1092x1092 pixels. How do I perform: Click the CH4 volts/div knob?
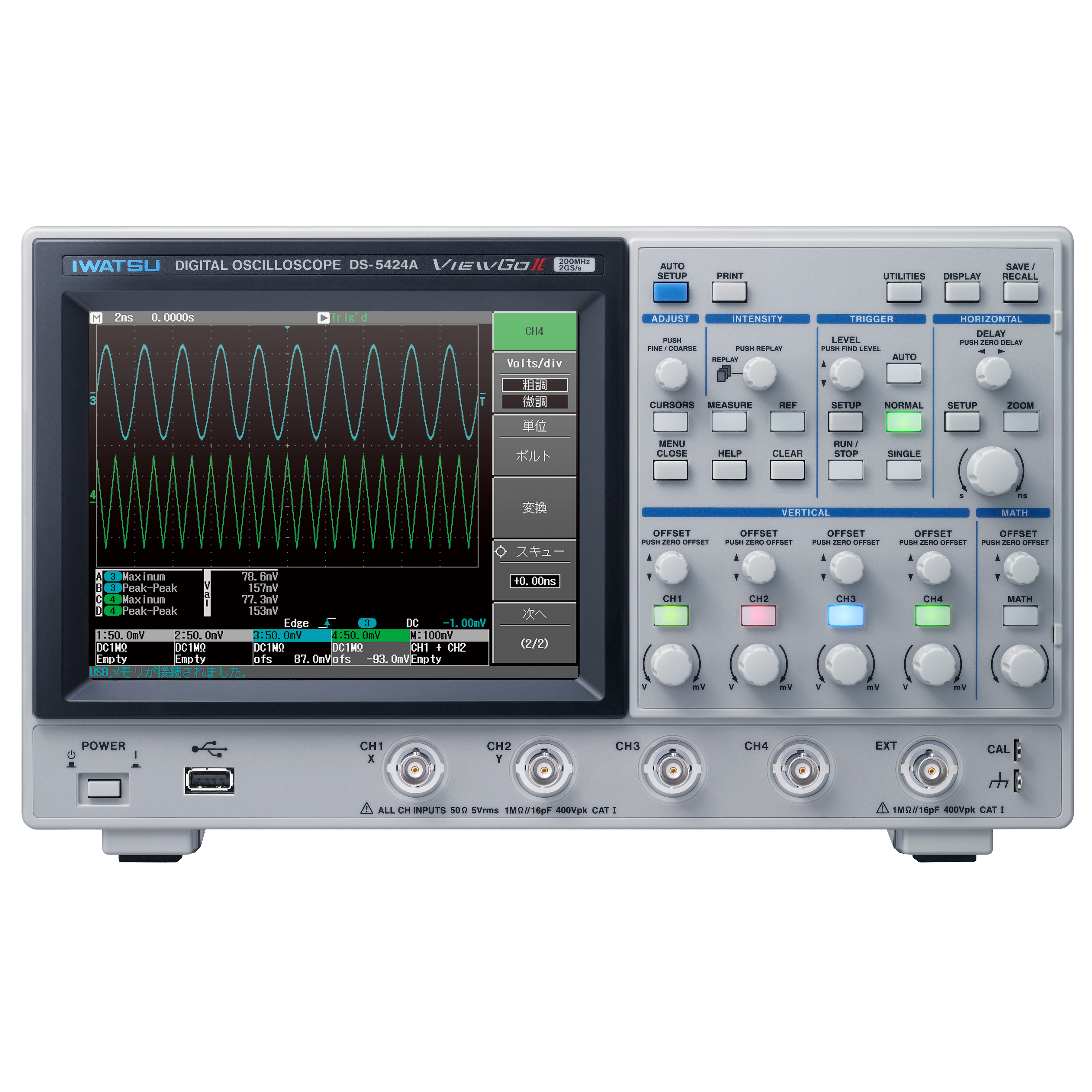point(933,665)
